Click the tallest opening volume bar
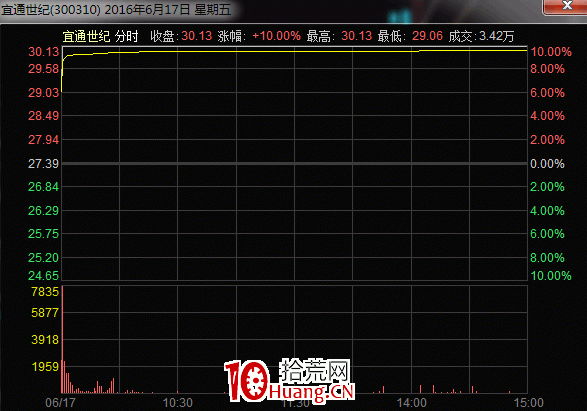Screen dimensions: 587x411 coord(62,339)
